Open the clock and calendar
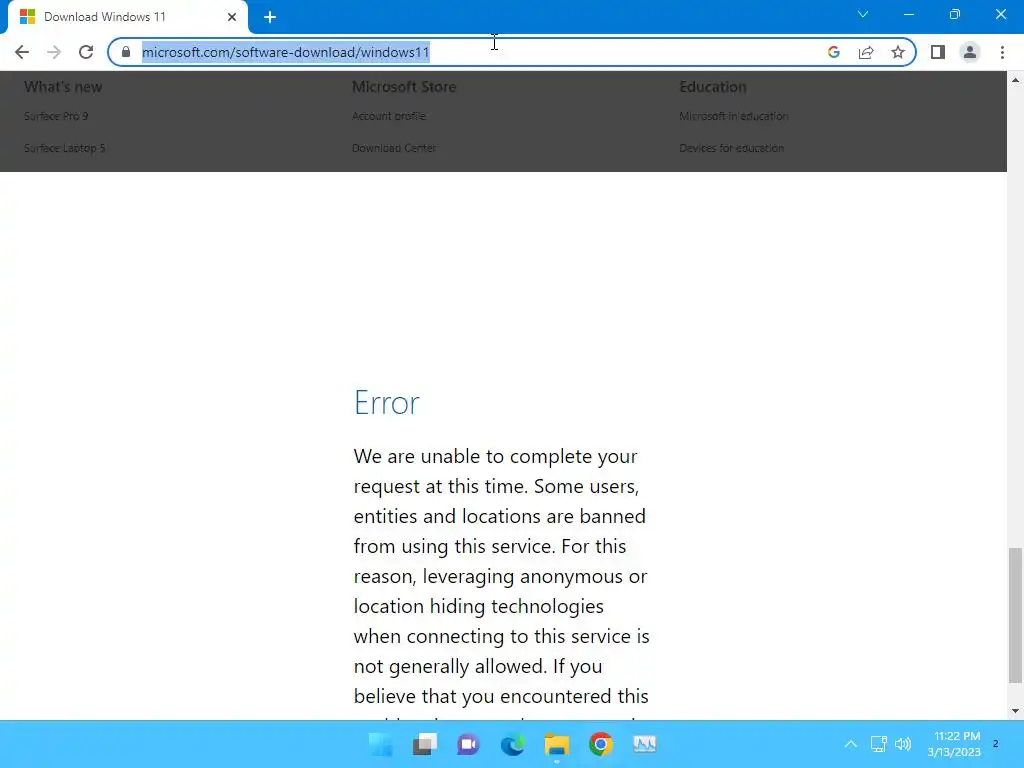Viewport: 1024px width, 768px height. pos(954,744)
